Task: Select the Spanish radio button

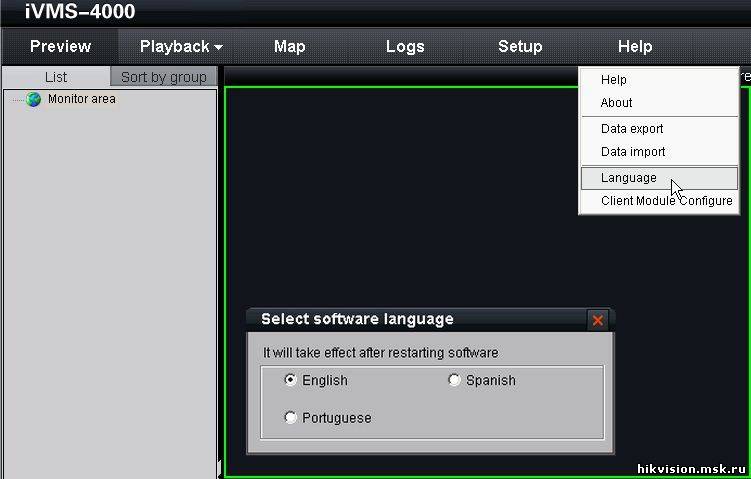Action: pos(454,380)
